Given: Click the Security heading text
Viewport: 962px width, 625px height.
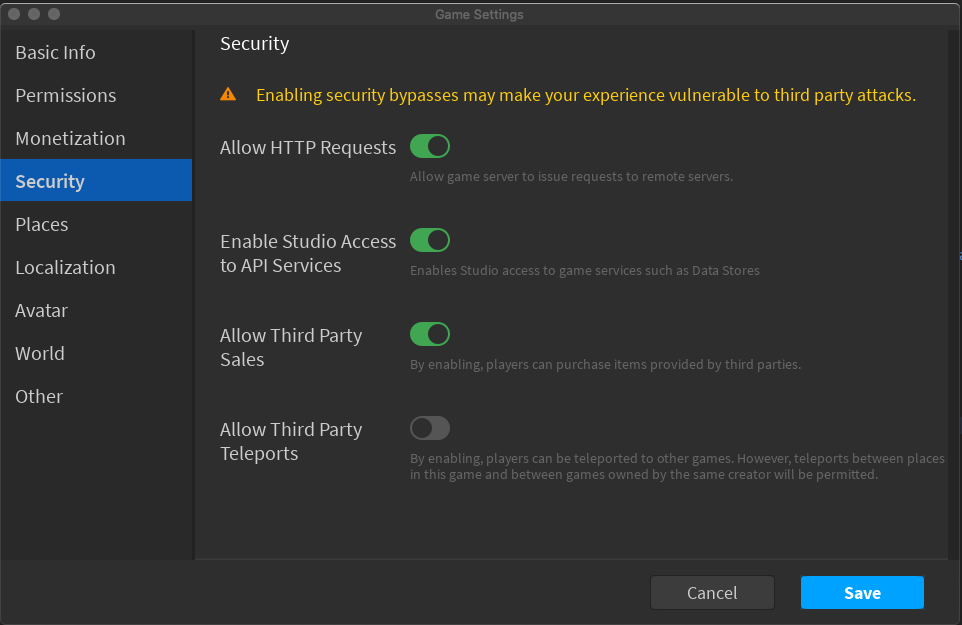Looking at the screenshot, I should tap(255, 44).
